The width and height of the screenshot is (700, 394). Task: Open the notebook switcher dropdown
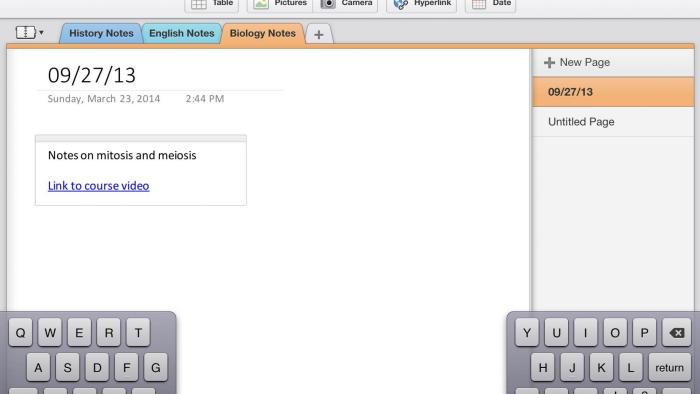[x=29, y=32]
